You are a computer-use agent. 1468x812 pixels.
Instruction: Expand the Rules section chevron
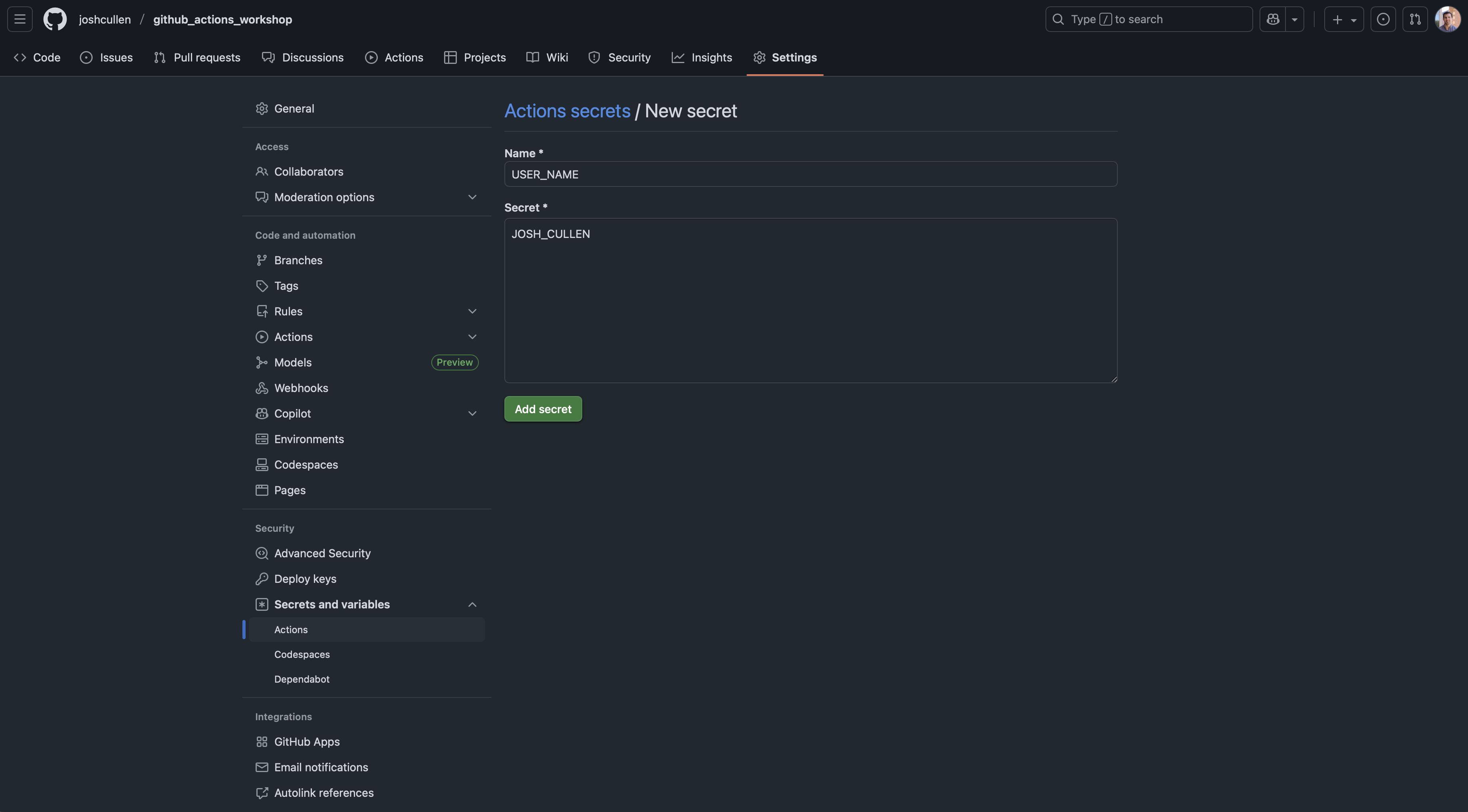[x=472, y=311]
